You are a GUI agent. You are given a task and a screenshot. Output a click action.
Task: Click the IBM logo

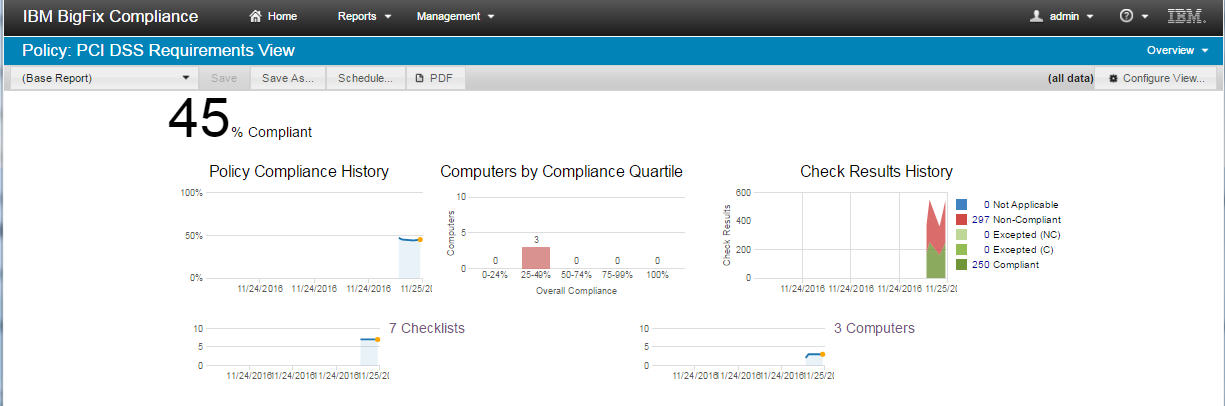click(x=1185, y=16)
